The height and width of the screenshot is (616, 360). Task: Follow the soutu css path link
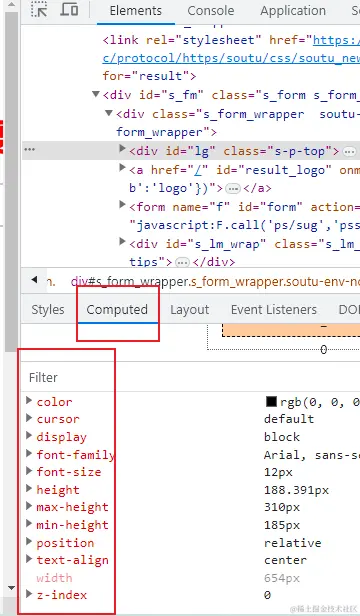pos(231,58)
